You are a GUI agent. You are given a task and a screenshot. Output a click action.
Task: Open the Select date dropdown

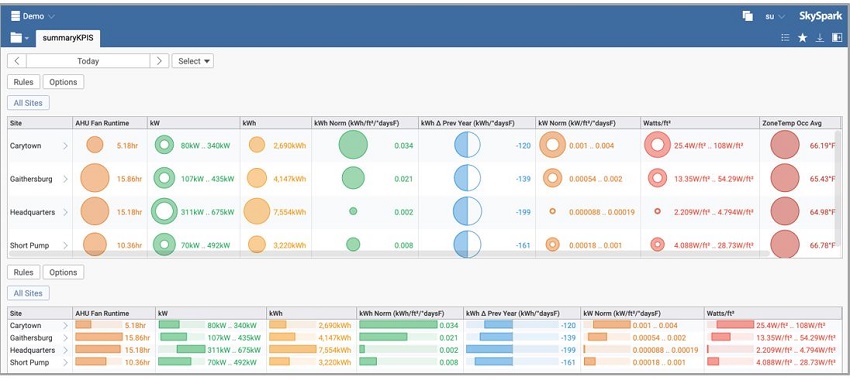tap(192, 61)
